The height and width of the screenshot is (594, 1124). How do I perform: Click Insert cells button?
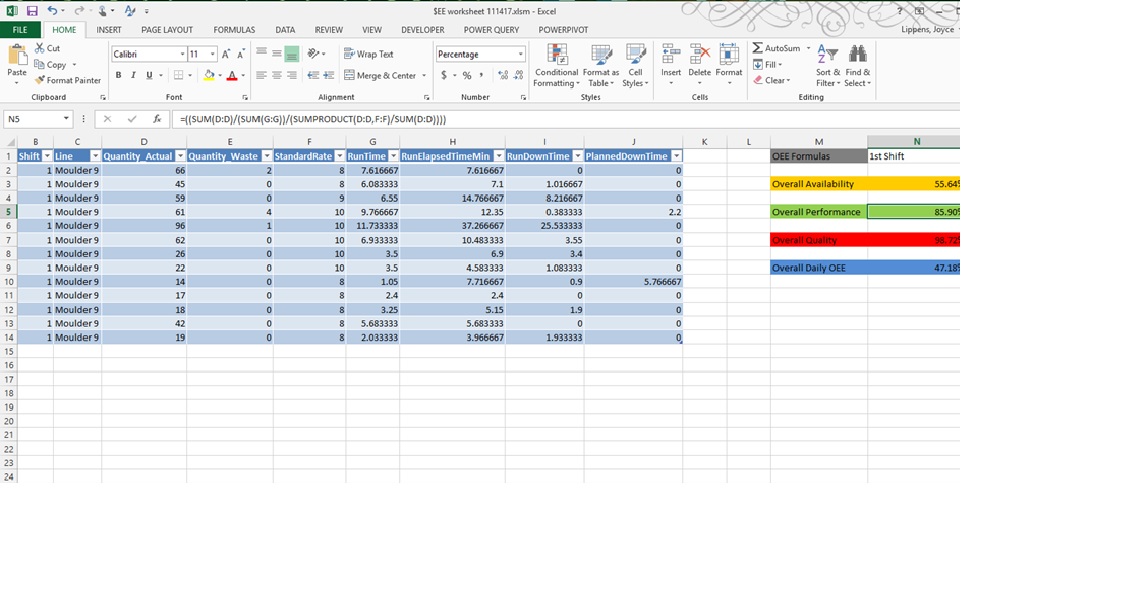point(671,65)
